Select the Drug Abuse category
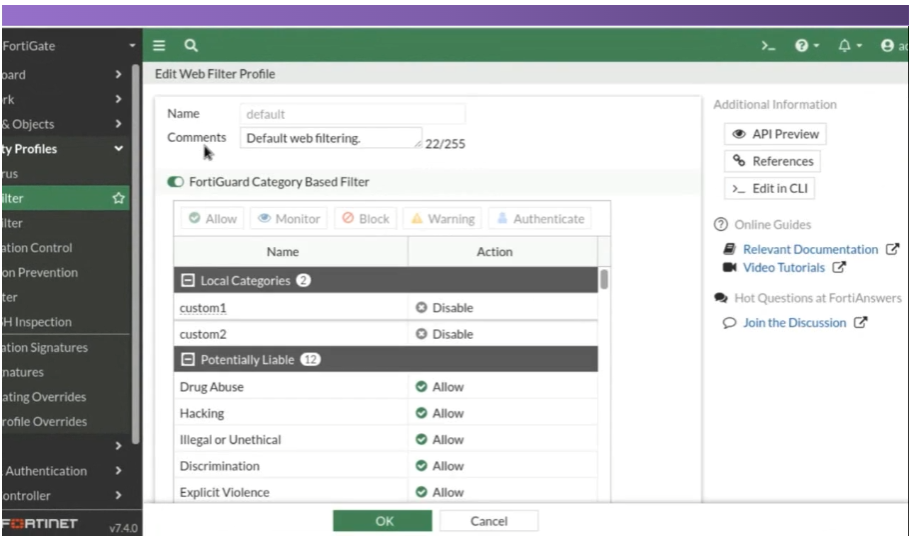 click(x=211, y=387)
